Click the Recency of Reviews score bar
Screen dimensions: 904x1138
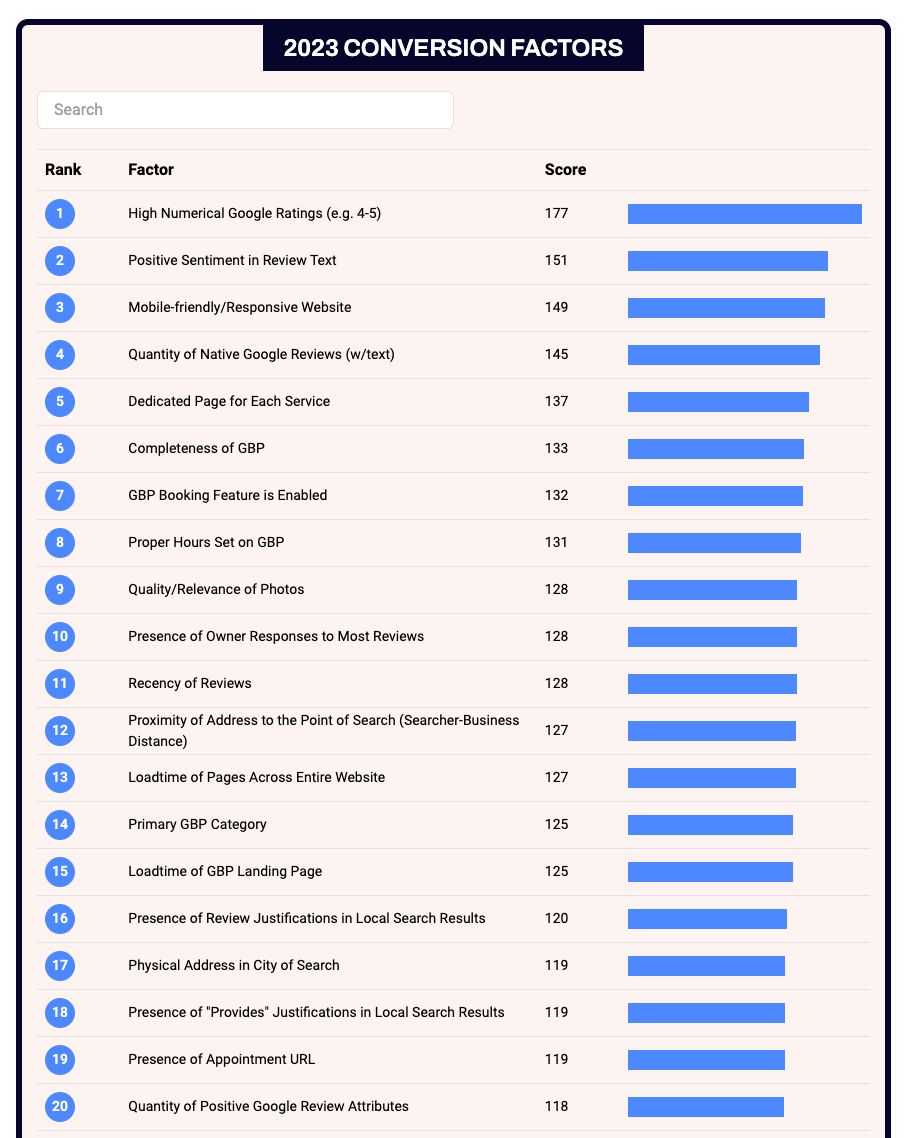click(x=712, y=684)
